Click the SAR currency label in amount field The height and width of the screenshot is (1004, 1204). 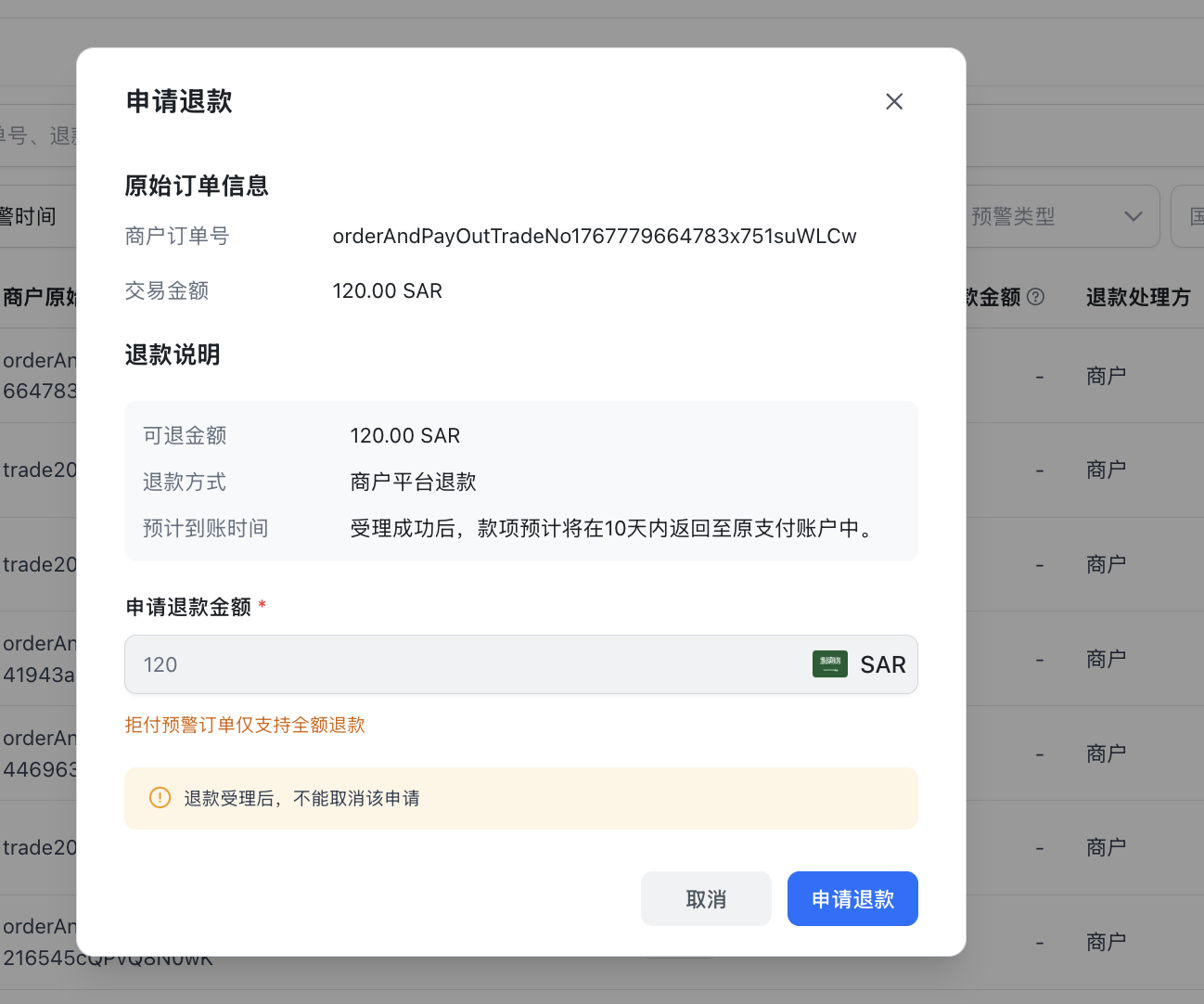882,664
